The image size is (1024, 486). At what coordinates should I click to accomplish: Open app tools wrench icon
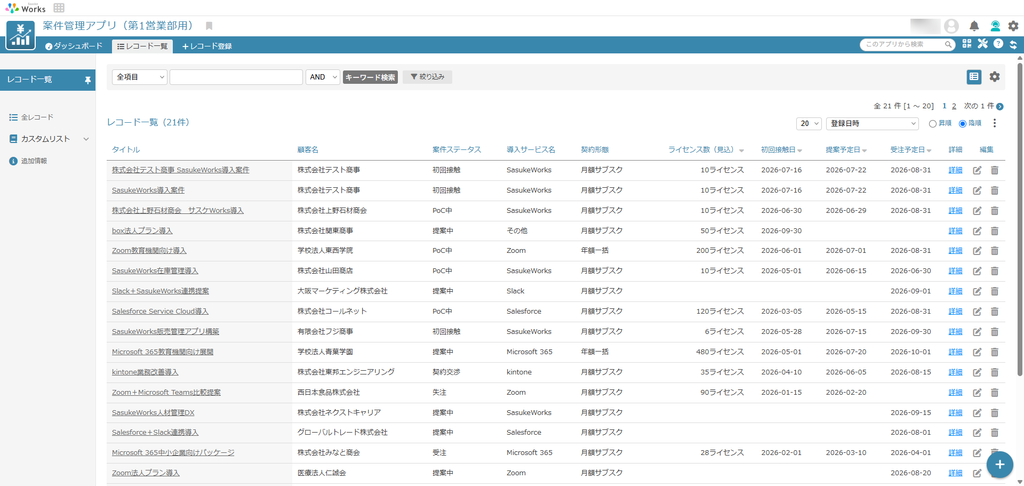(983, 44)
